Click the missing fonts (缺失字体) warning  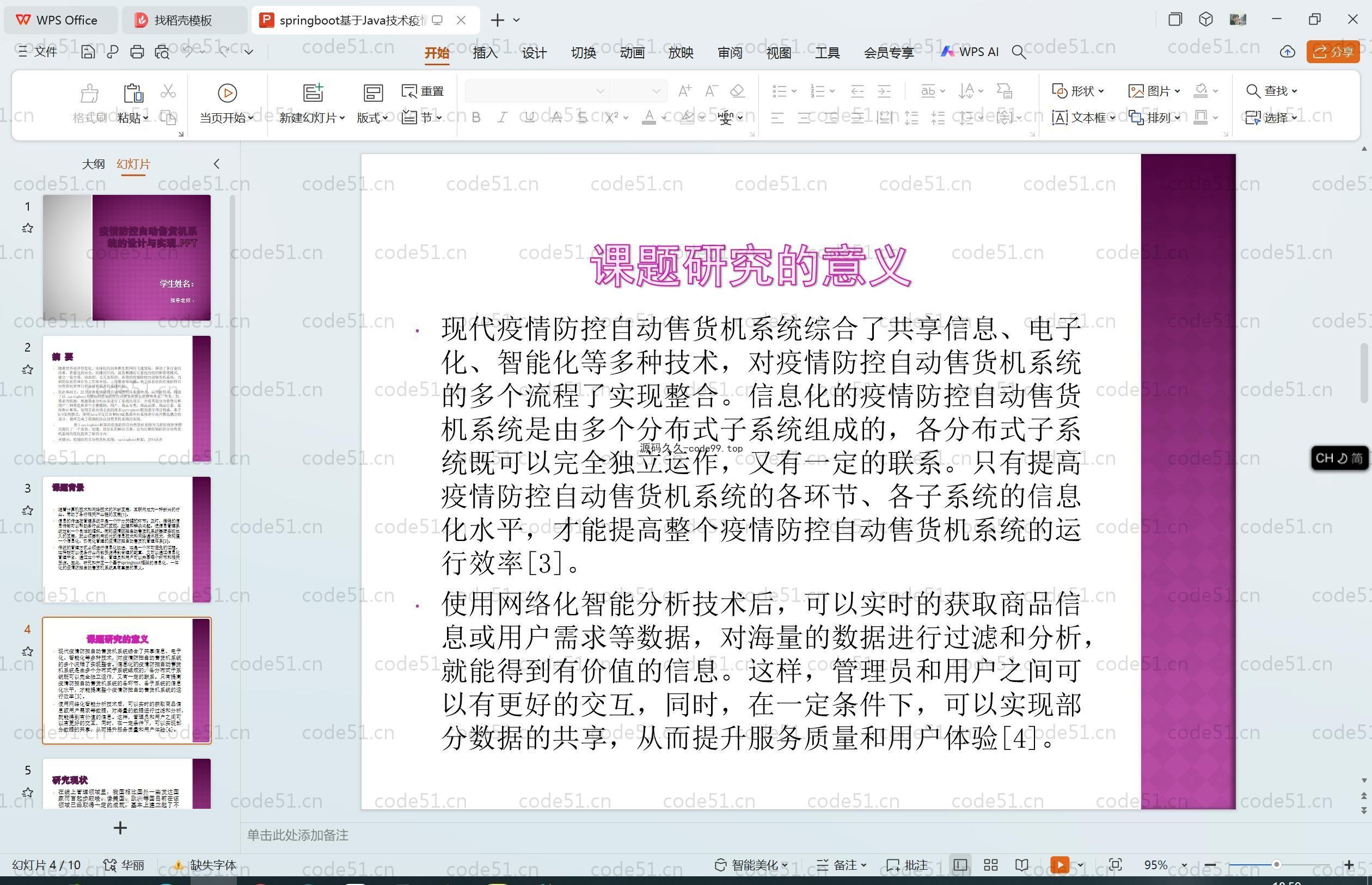pos(205,865)
